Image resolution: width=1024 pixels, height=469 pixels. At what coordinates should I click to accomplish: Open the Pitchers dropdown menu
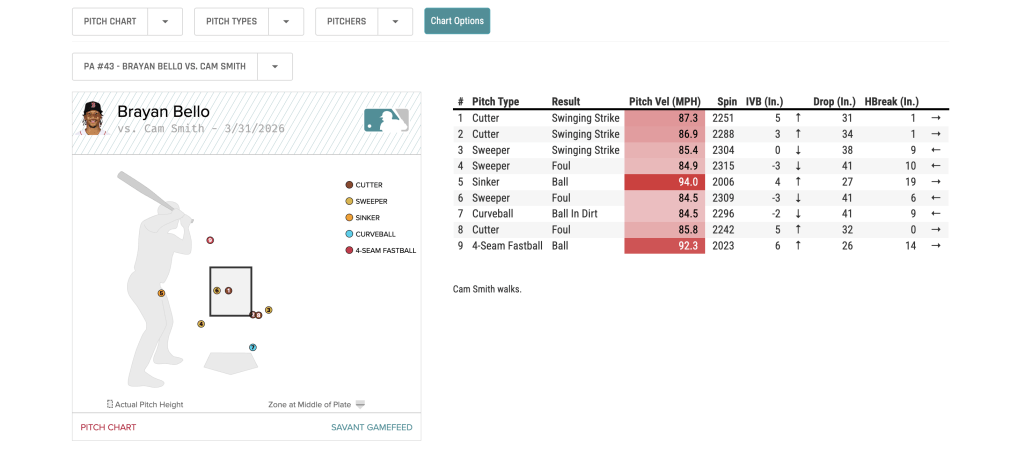(x=395, y=21)
